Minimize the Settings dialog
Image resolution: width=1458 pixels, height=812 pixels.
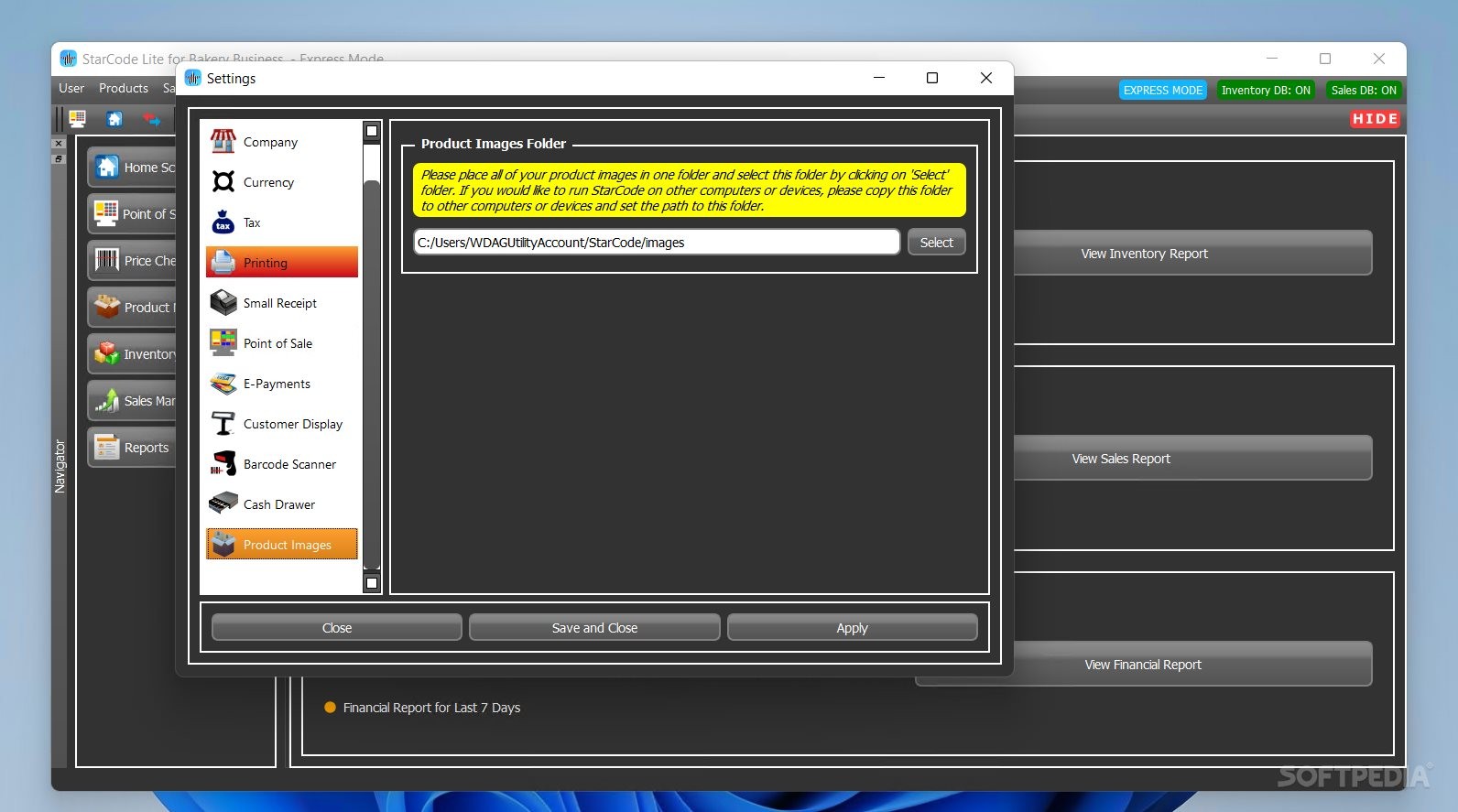879,78
